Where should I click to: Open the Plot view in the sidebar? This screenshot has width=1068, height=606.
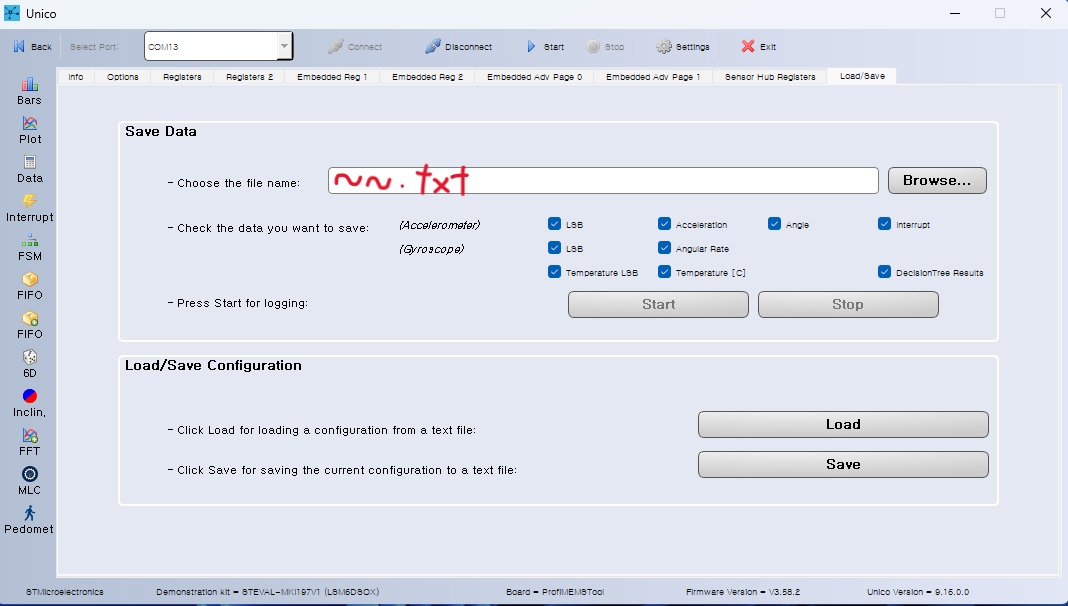(x=29, y=127)
